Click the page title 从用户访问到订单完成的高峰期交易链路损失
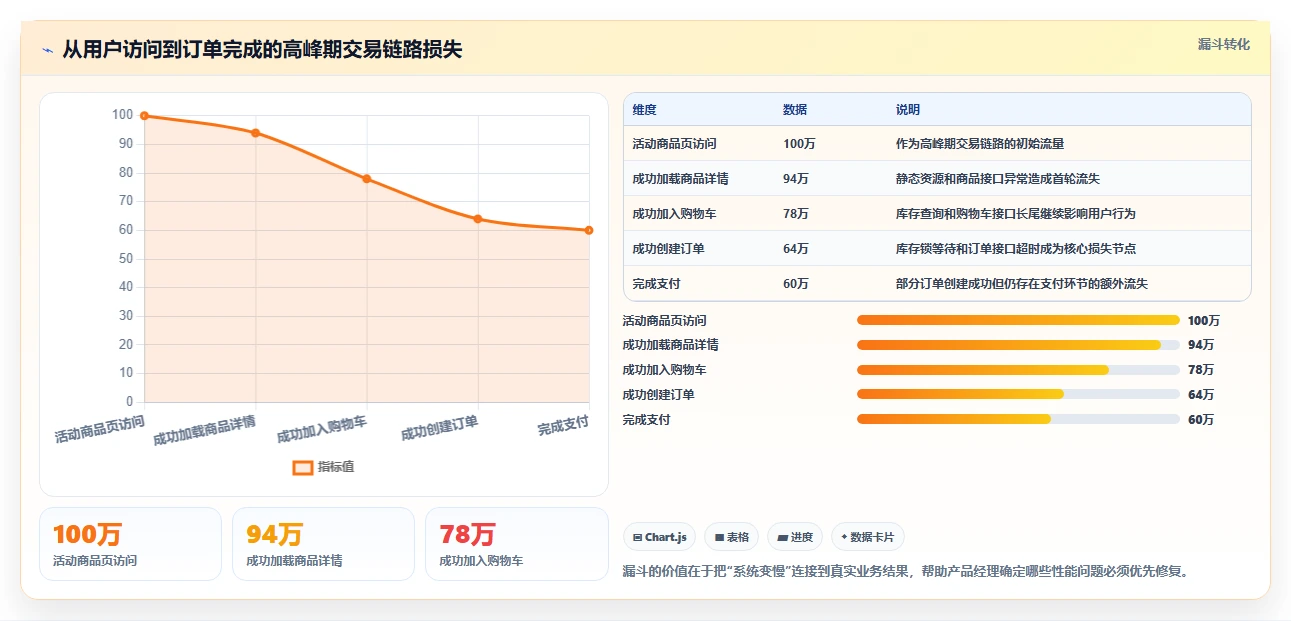The width and height of the screenshot is (1291, 621). click(262, 50)
